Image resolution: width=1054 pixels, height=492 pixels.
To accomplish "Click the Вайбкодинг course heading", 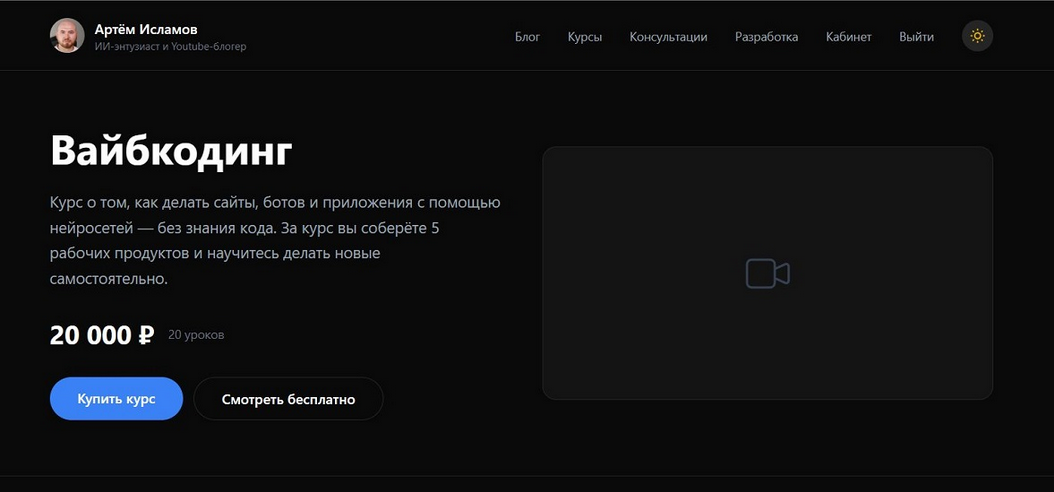I will pyautogui.click(x=171, y=152).
